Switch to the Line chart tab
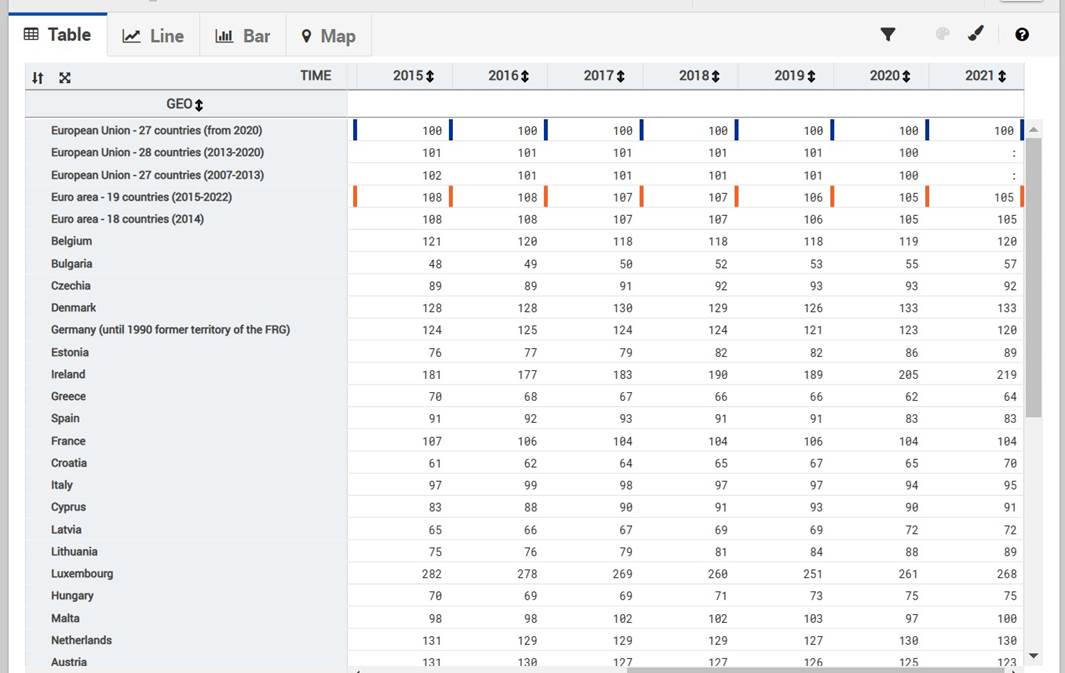The height and width of the screenshot is (673, 1065). 153,36
